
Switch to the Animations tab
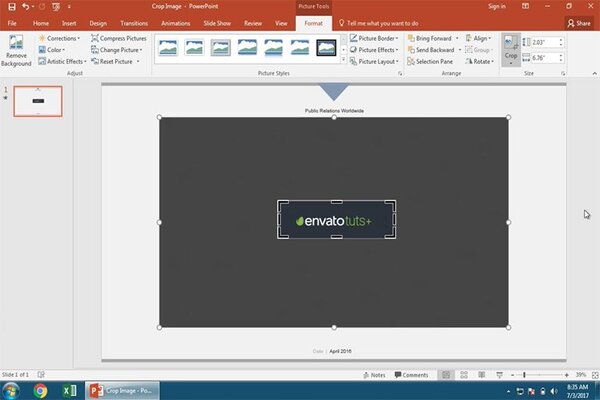point(176,23)
